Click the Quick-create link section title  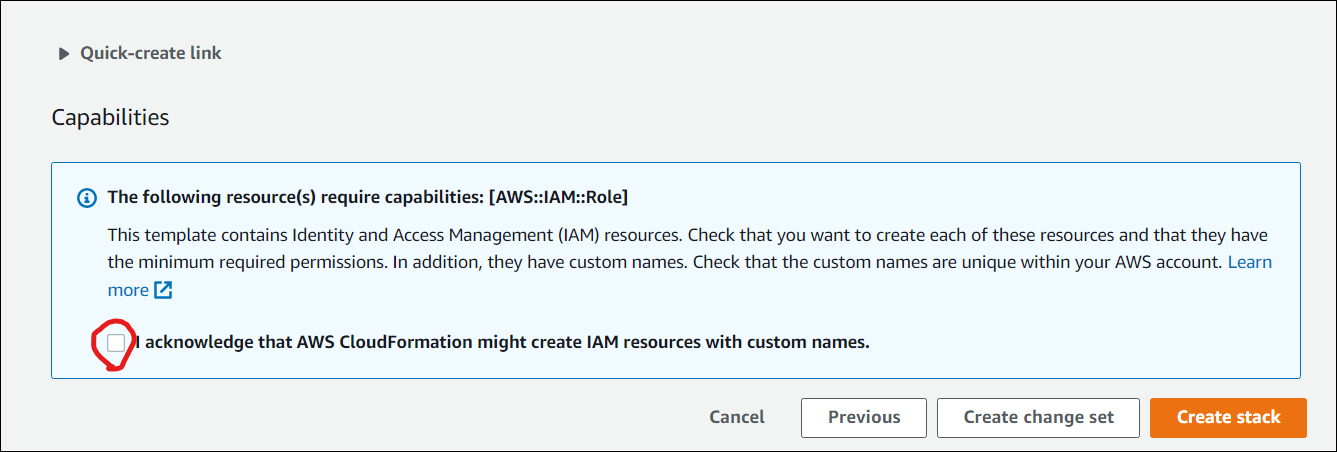click(151, 53)
